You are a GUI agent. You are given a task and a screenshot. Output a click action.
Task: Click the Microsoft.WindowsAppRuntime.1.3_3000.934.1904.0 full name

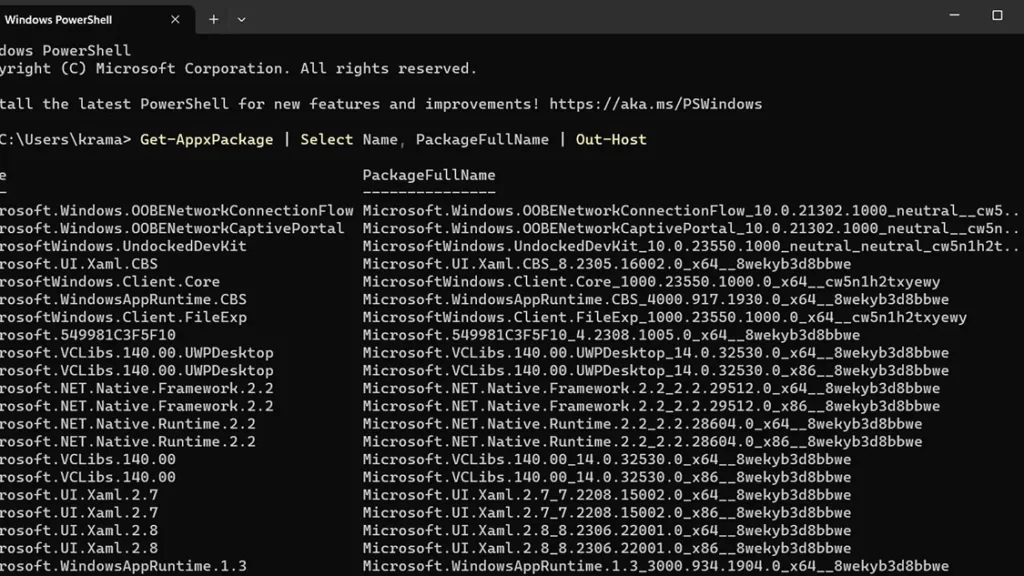(x=656, y=566)
